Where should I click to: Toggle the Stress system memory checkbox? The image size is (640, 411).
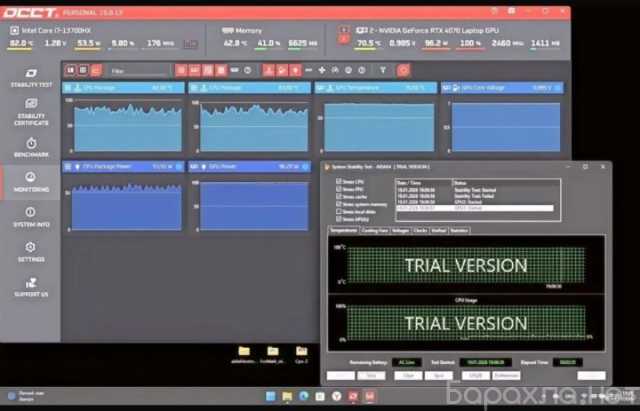tap(337, 206)
